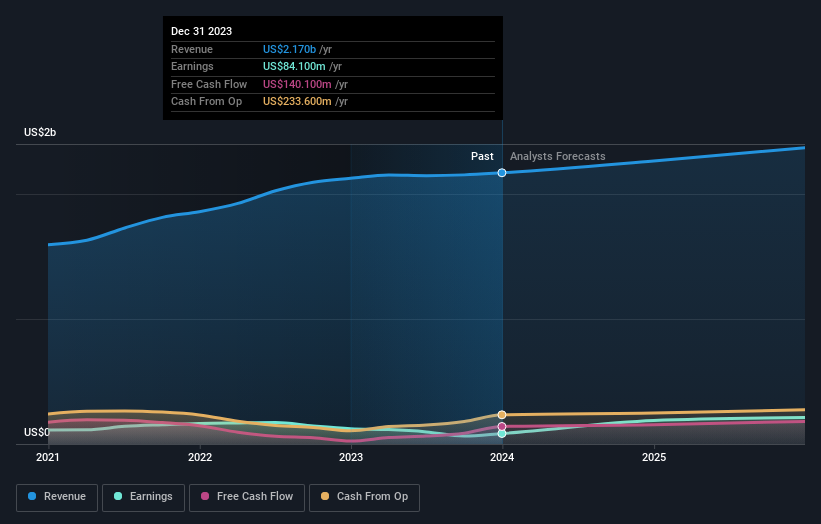Click the Earnings row label in tooltip

click(192, 66)
